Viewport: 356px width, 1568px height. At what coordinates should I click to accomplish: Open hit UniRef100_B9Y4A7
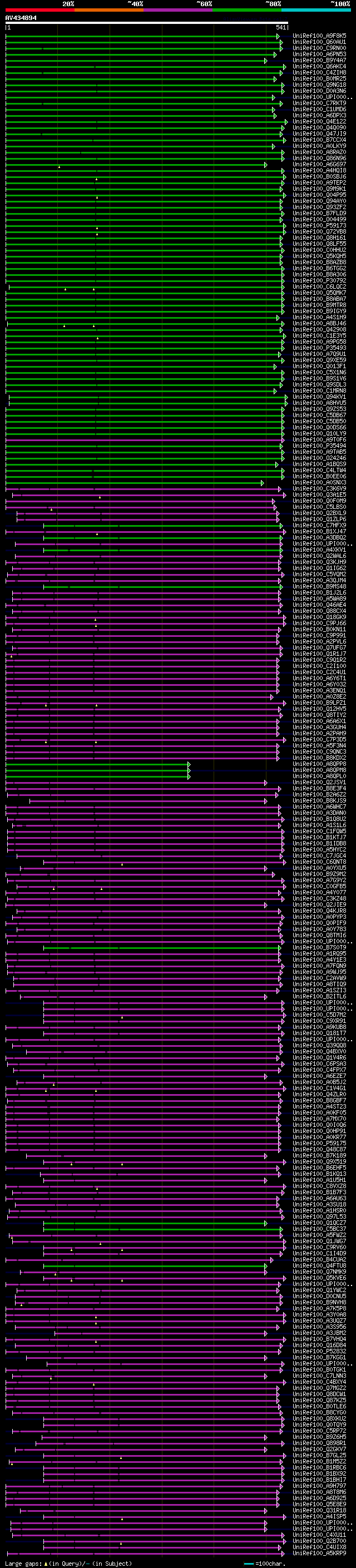click(319, 60)
